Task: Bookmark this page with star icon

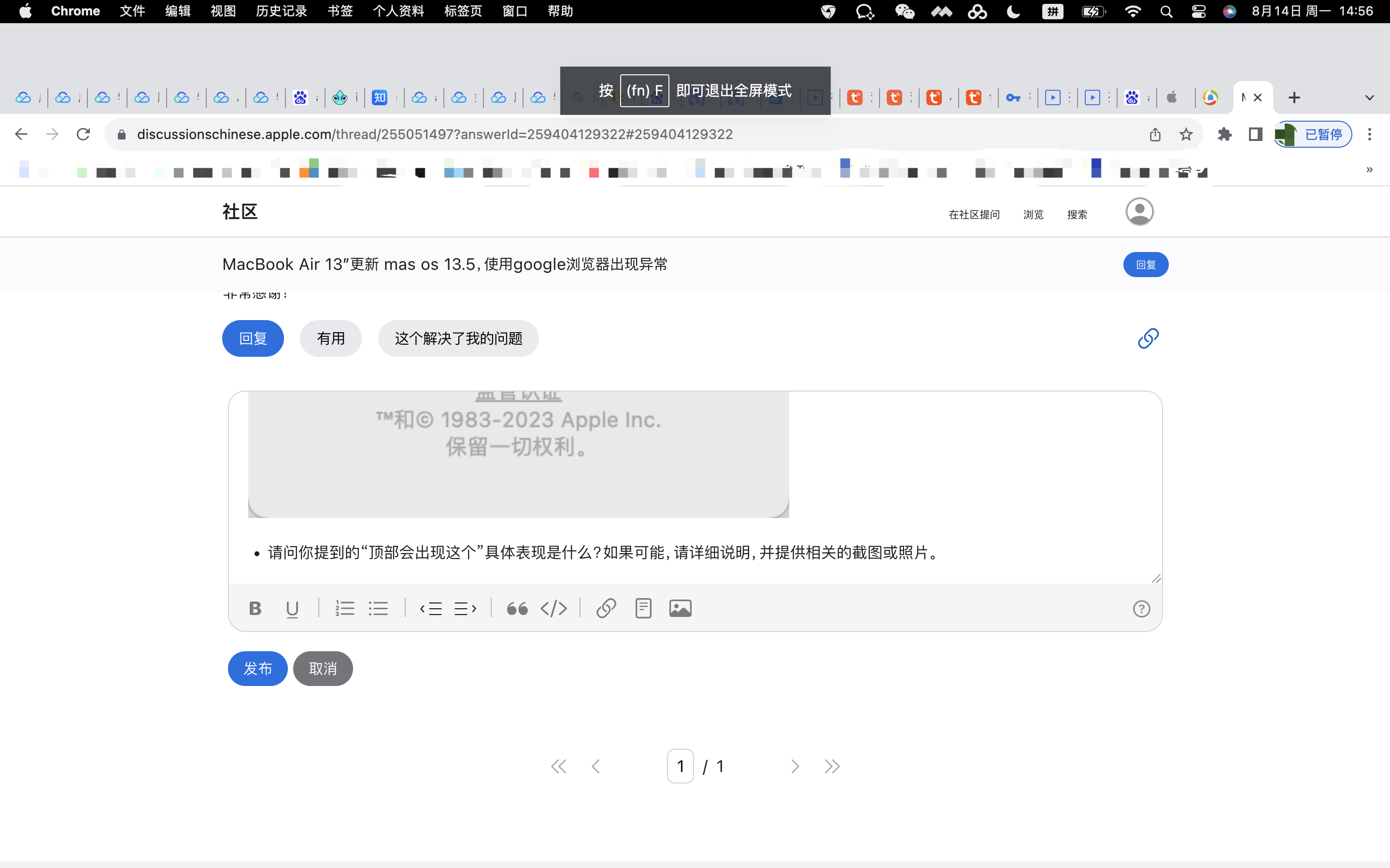Action: click(1186, 134)
